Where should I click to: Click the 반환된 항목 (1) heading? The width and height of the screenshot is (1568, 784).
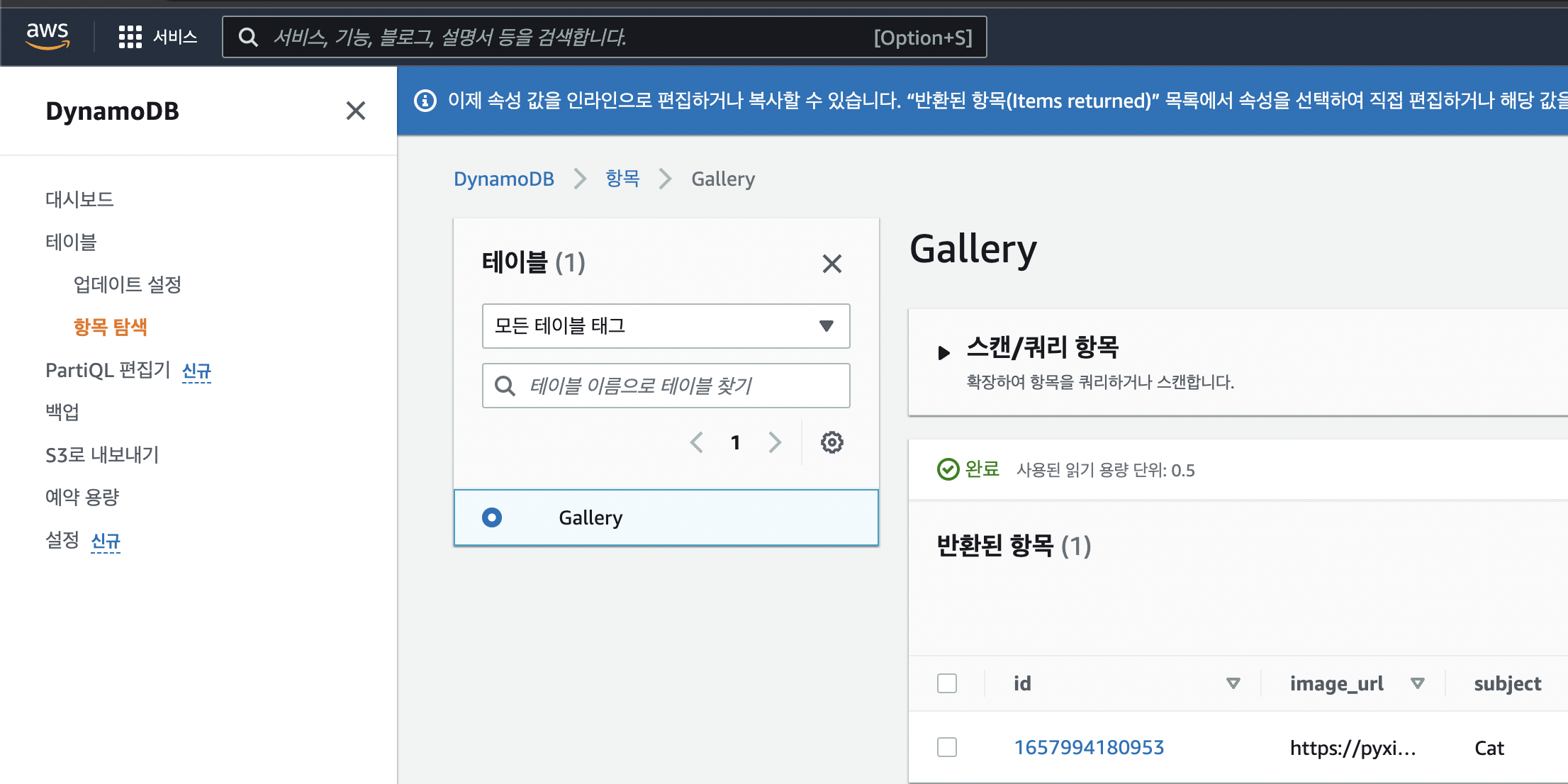tap(1014, 546)
